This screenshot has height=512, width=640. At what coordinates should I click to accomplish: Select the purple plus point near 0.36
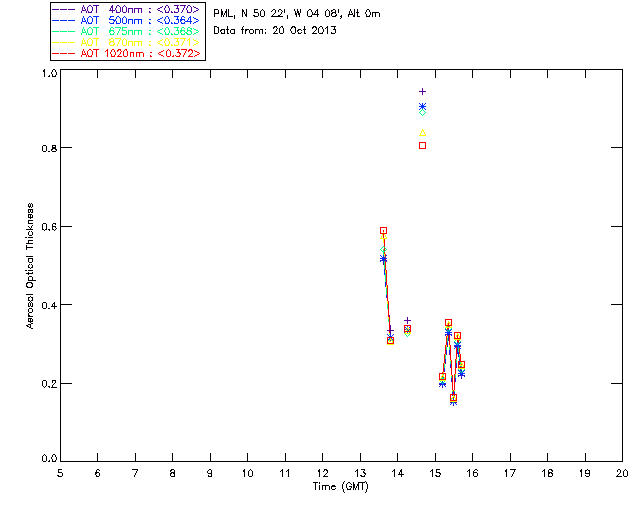pyautogui.click(x=407, y=321)
